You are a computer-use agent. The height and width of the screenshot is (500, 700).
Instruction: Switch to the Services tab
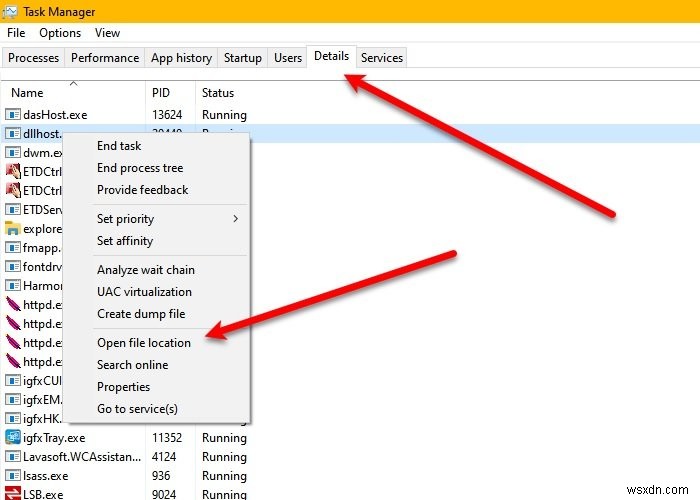pos(382,58)
